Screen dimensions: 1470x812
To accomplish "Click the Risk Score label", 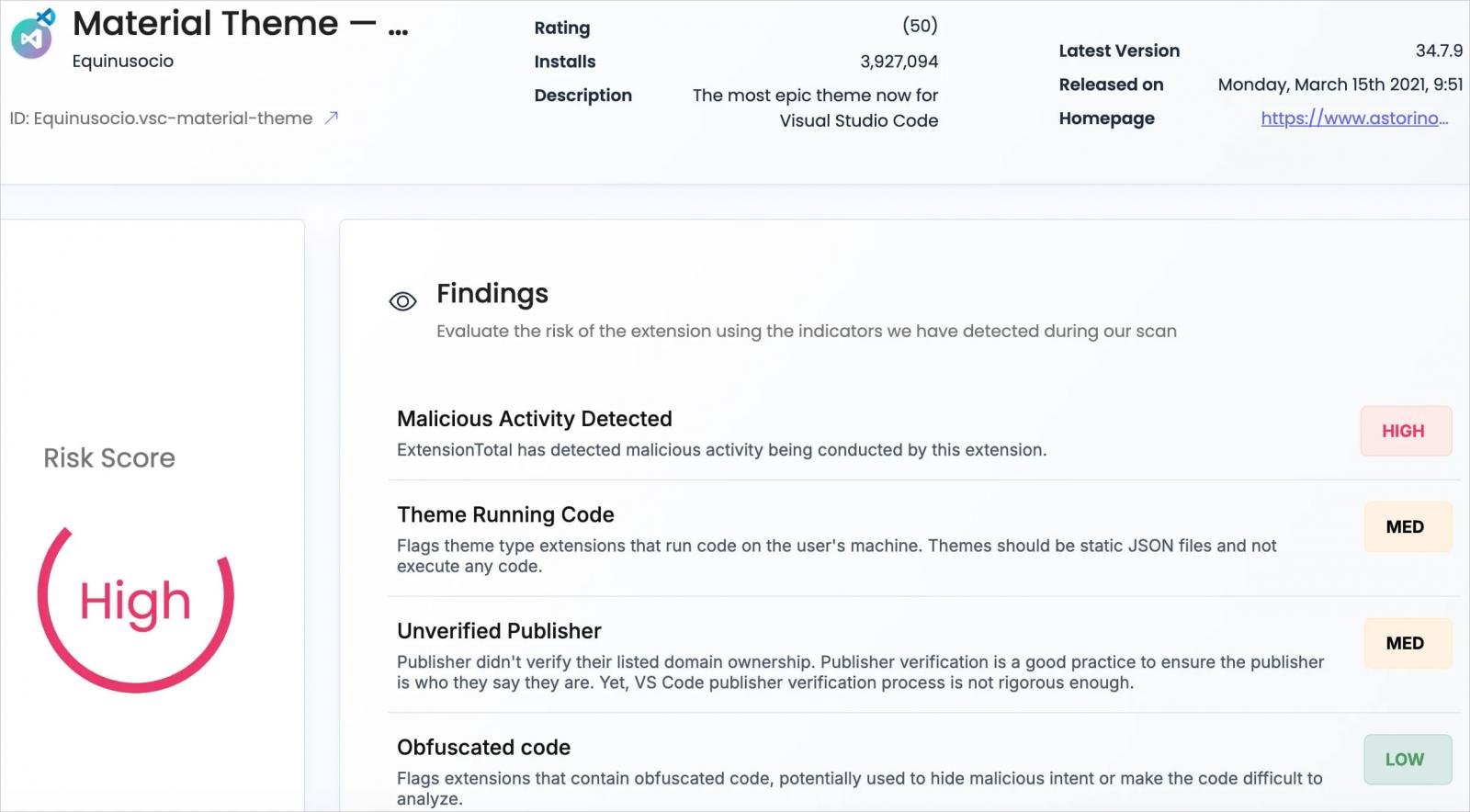I will (109, 458).
